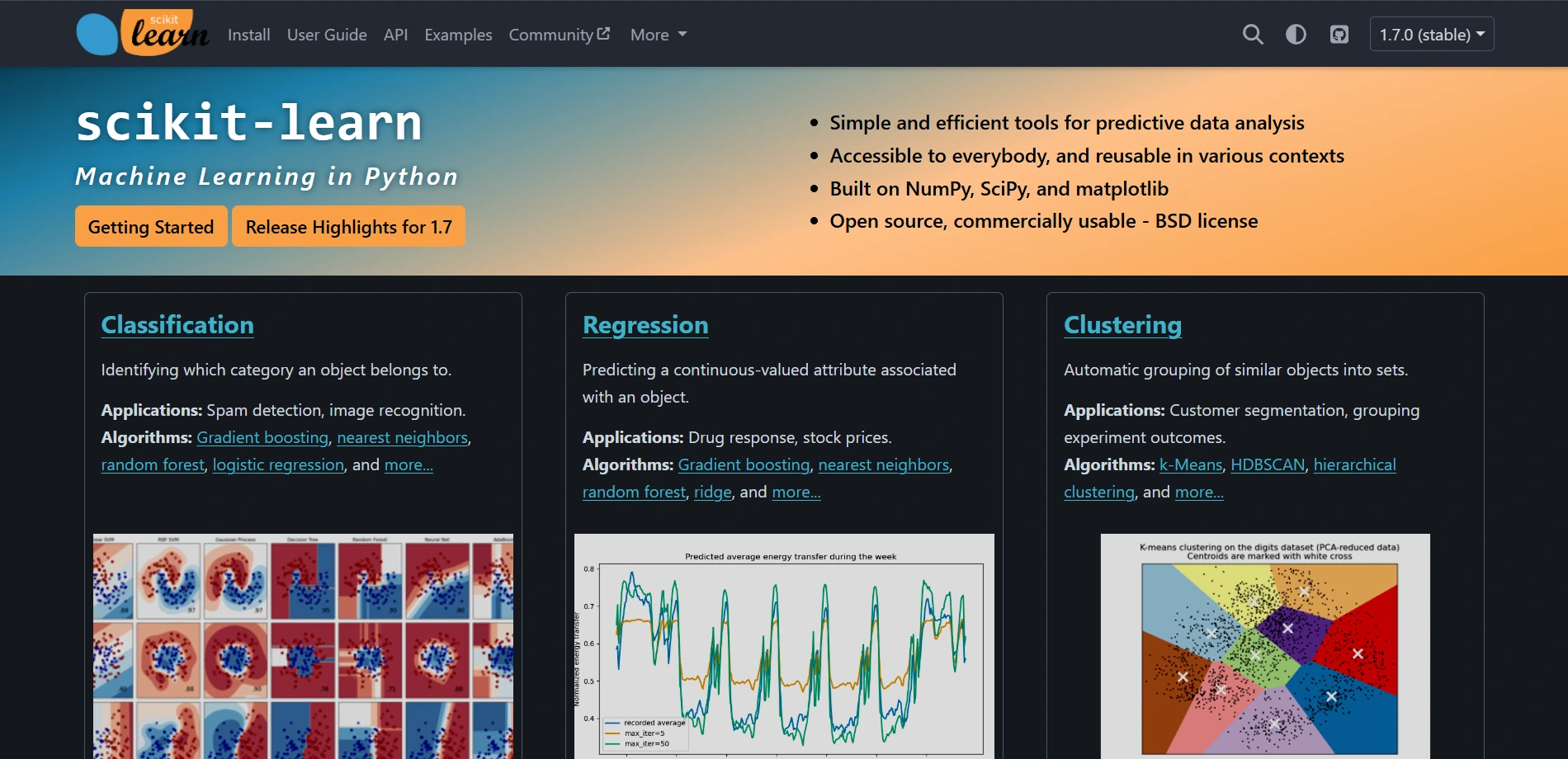Follow Classification's random forest link
This screenshot has width=1568, height=759.
point(153,465)
